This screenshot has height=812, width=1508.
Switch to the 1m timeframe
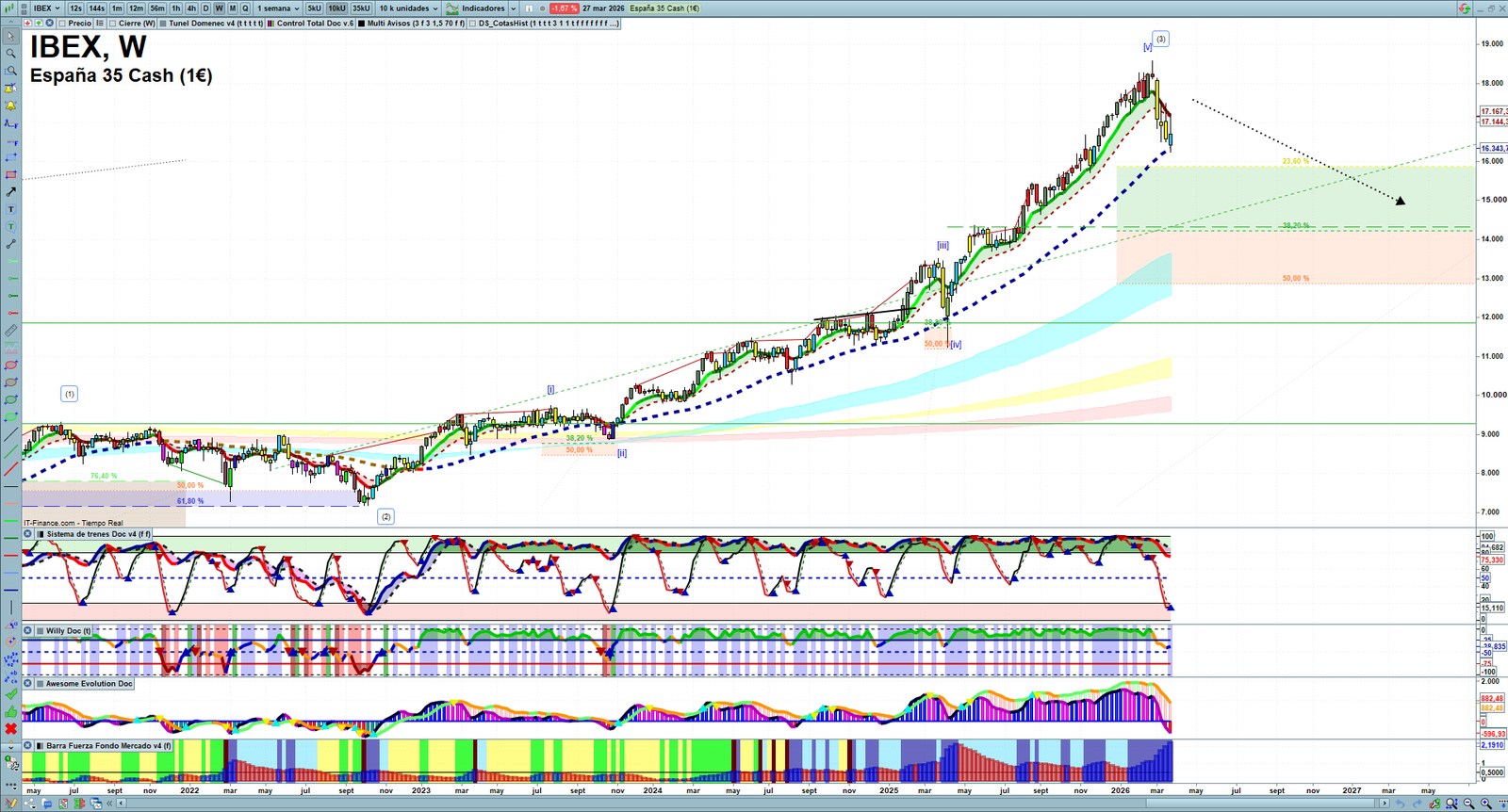pyautogui.click(x=117, y=8)
